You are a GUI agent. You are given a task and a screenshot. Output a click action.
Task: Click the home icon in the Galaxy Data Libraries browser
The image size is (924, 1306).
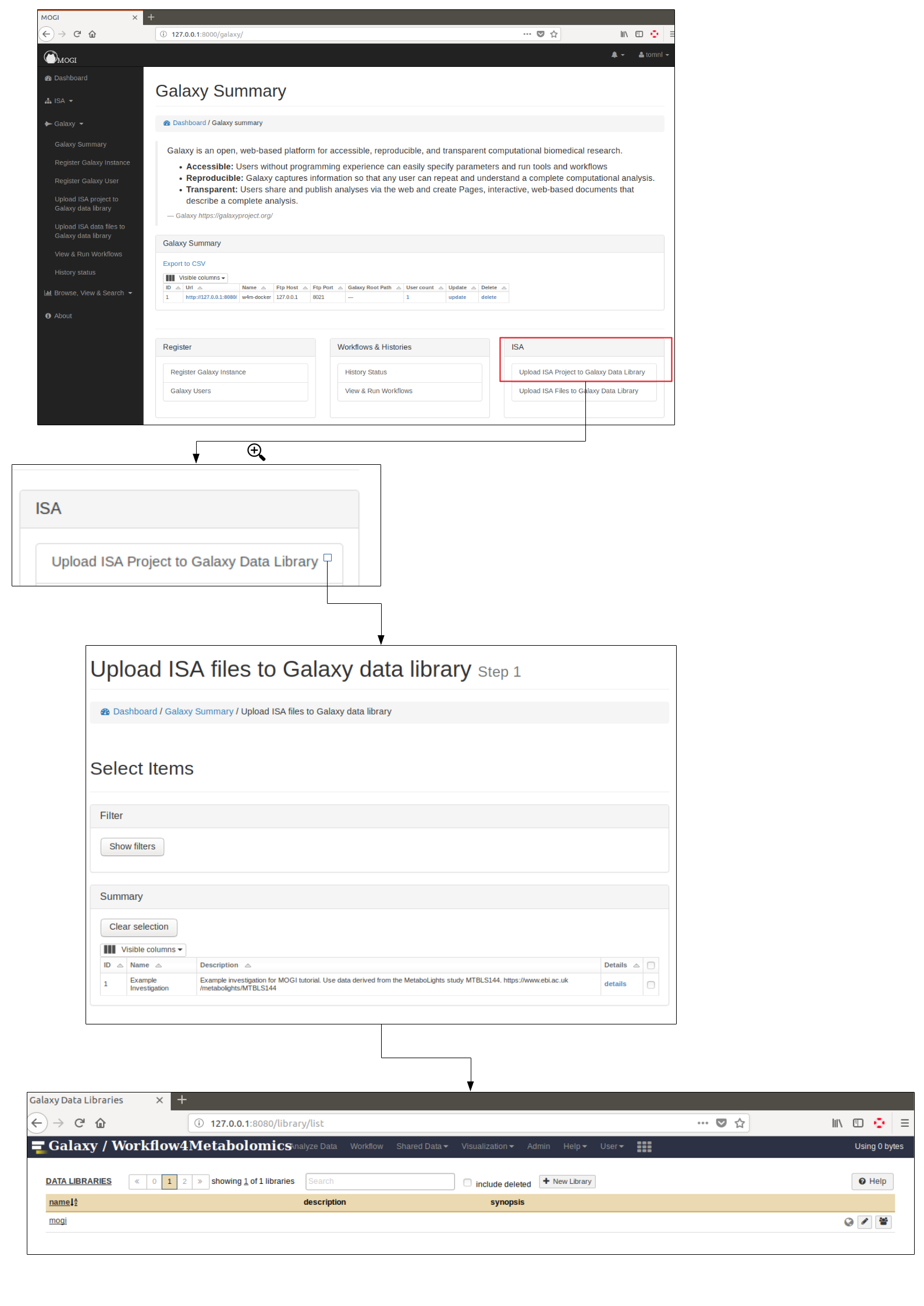(100, 1123)
